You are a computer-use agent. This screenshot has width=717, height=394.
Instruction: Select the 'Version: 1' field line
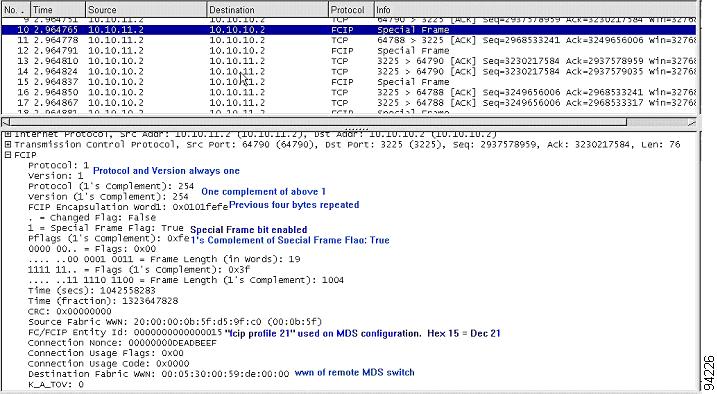[x=55, y=176]
